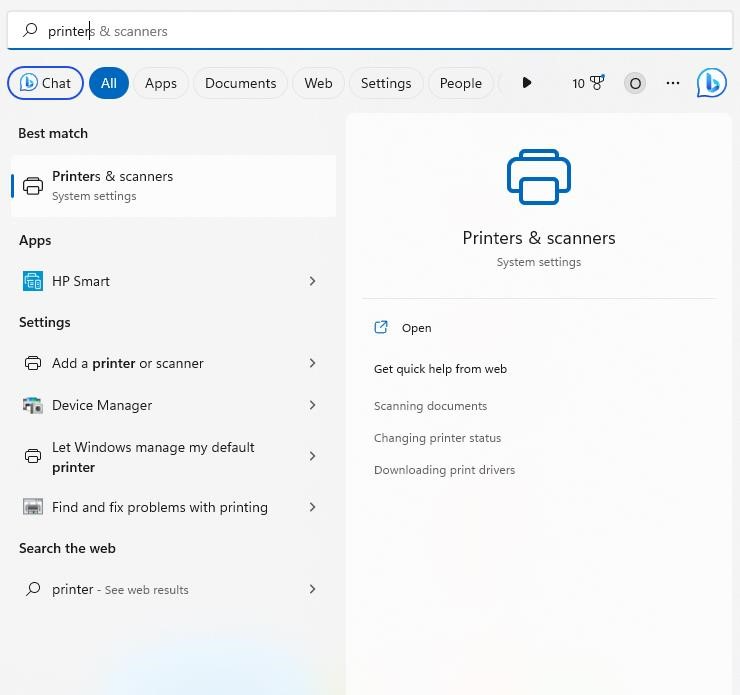Click the Printers & scanners title in preview pane
The image size is (740, 695).
click(539, 238)
